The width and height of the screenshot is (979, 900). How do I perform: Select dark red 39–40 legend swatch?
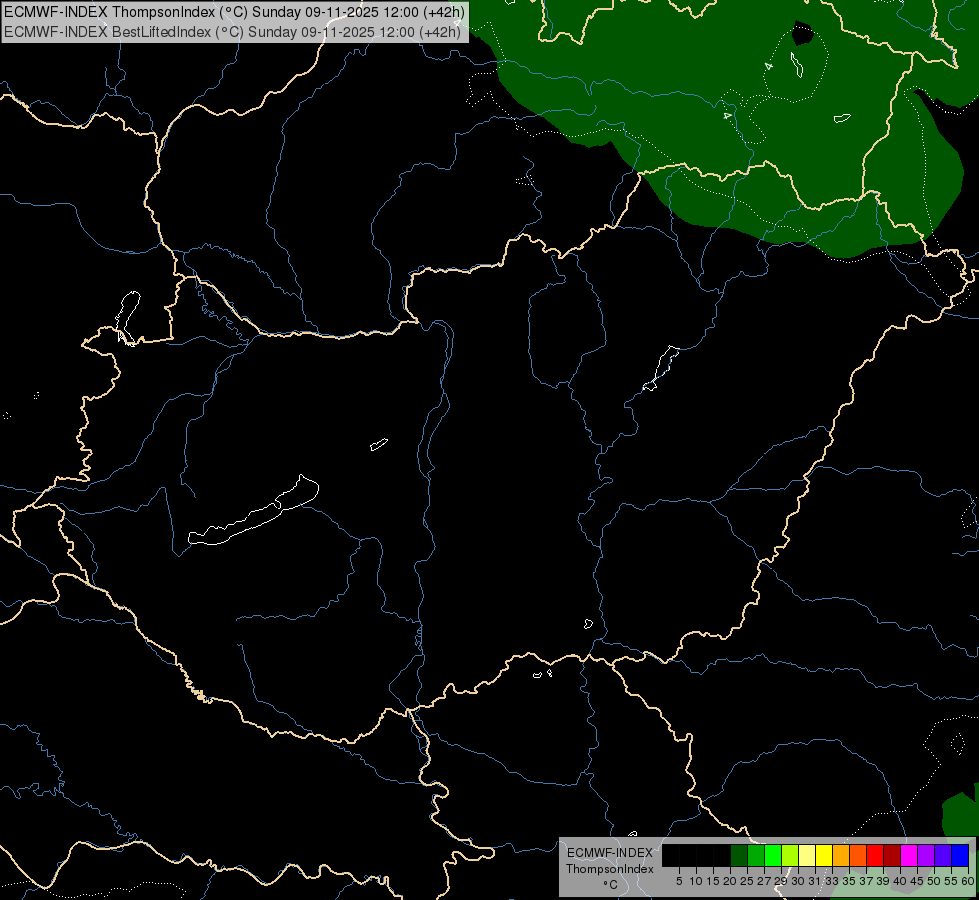pyautogui.click(x=892, y=855)
